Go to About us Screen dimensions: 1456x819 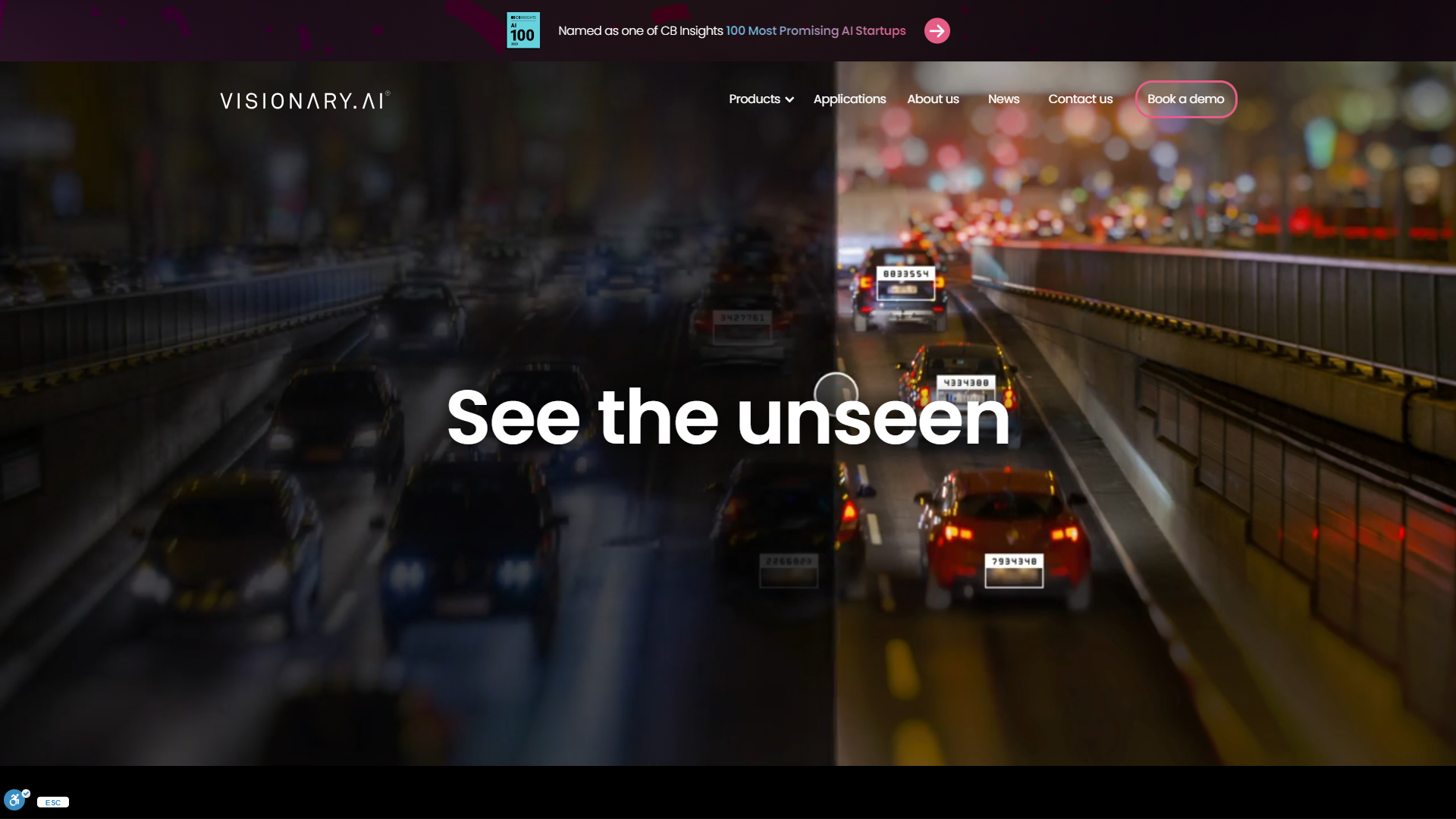tap(933, 99)
